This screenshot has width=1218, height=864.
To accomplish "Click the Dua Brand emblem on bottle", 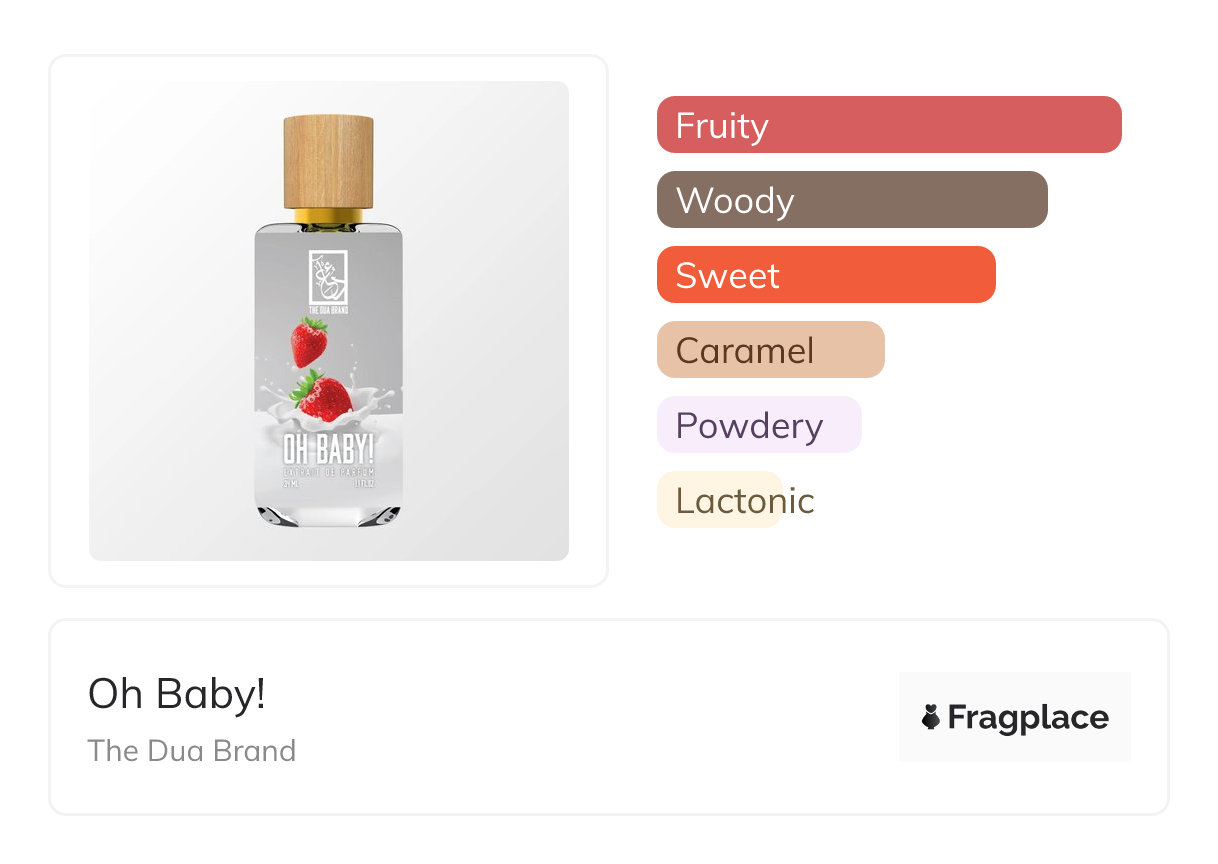I will 328,277.
